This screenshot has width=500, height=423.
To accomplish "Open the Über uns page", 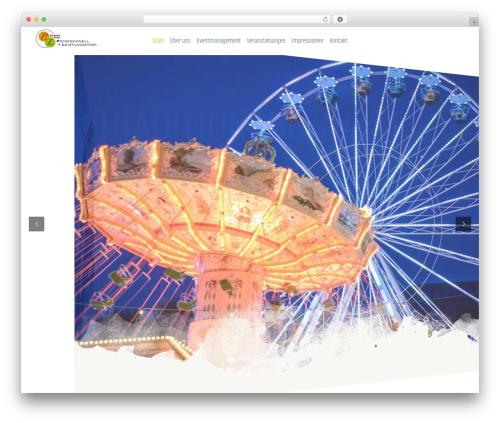I will click(x=180, y=41).
